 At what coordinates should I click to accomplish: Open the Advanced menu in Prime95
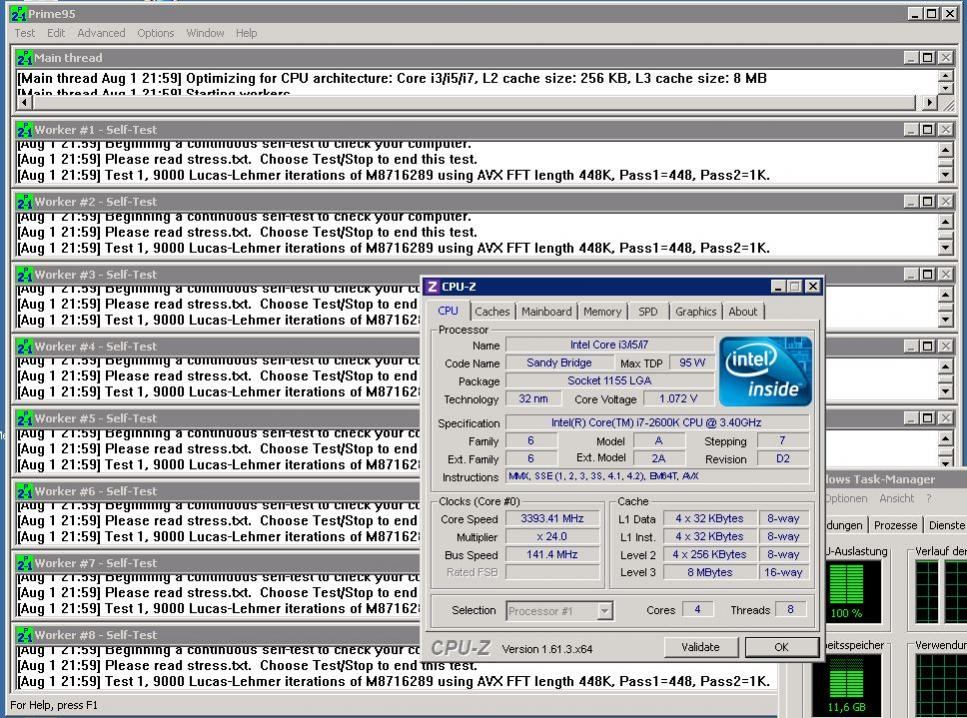pyautogui.click(x=101, y=33)
